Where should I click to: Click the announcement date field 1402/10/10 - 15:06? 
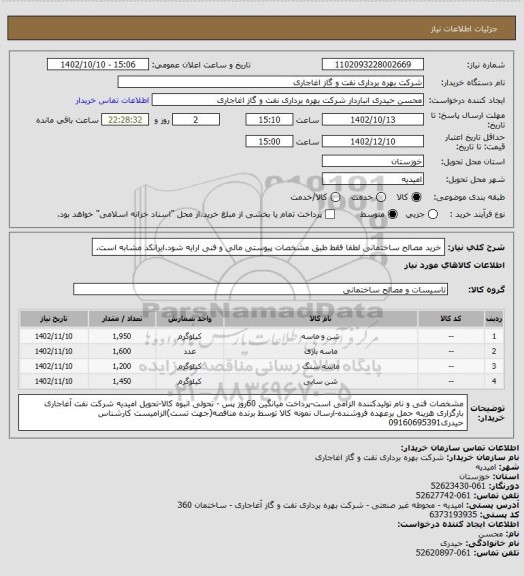click(98, 65)
